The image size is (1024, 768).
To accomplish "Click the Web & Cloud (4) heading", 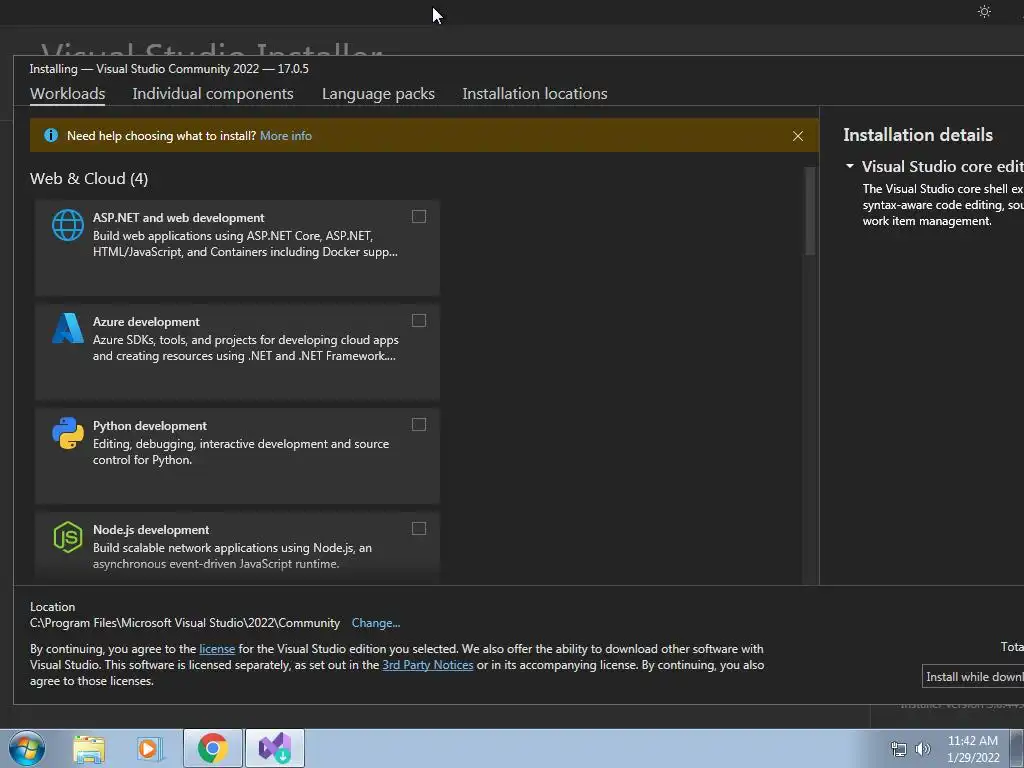I will (x=89, y=178).
